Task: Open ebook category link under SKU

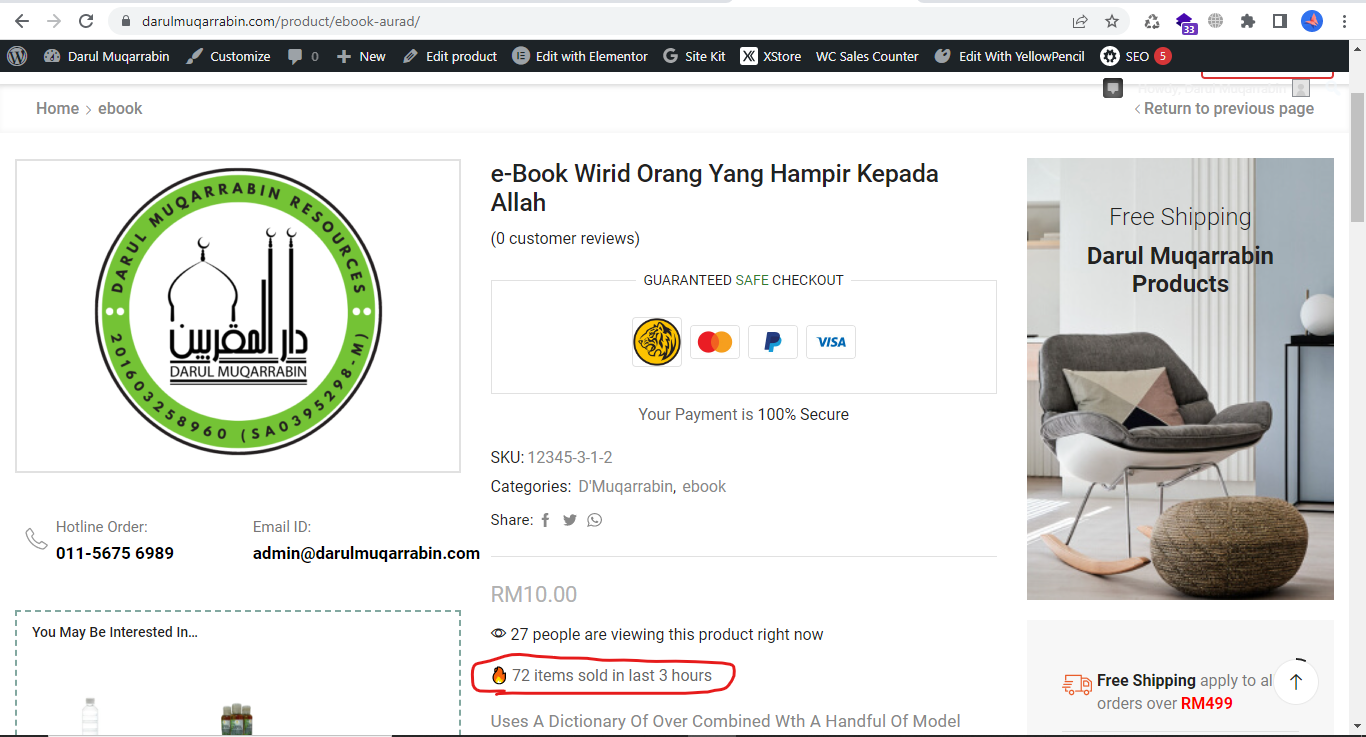Action: [x=704, y=486]
